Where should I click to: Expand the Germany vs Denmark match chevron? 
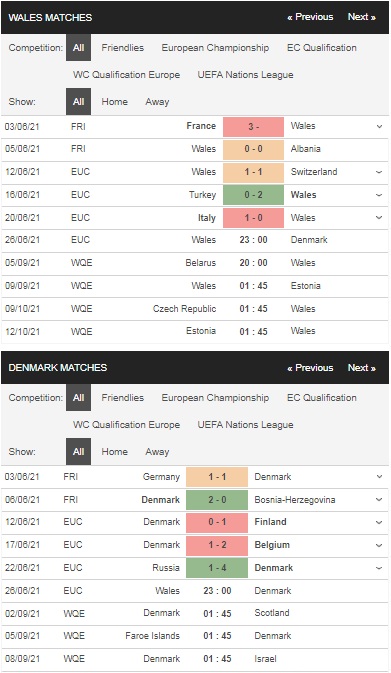379,477
